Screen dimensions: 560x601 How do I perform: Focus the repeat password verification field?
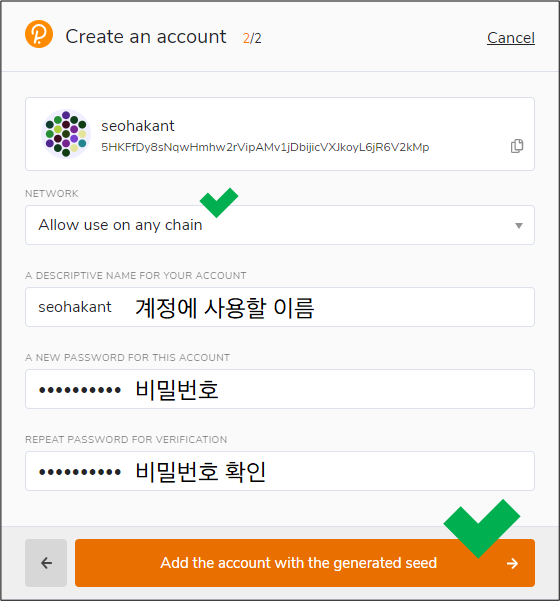280,471
